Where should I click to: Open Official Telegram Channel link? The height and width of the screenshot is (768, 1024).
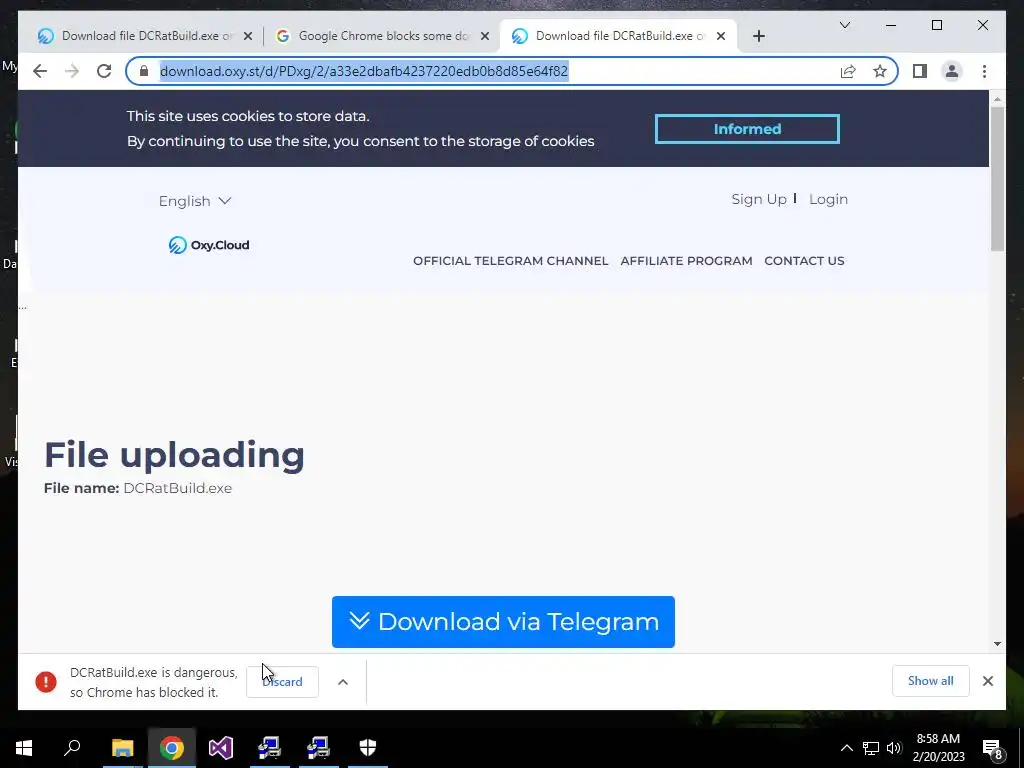click(x=511, y=261)
